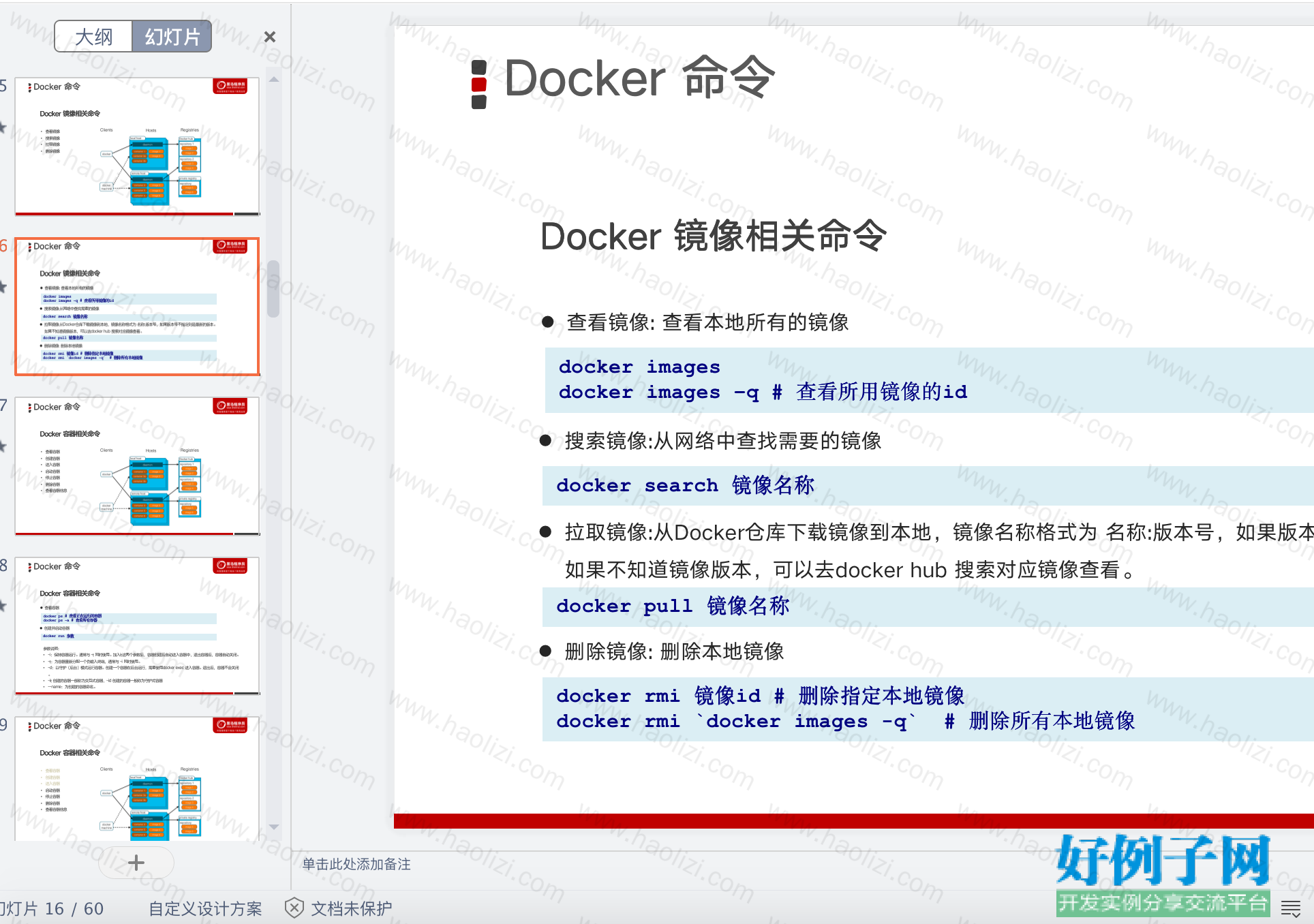1314x924 pixels.
Task: Switch to the 幻灯片 slides tab
Action: pos(172,37)
